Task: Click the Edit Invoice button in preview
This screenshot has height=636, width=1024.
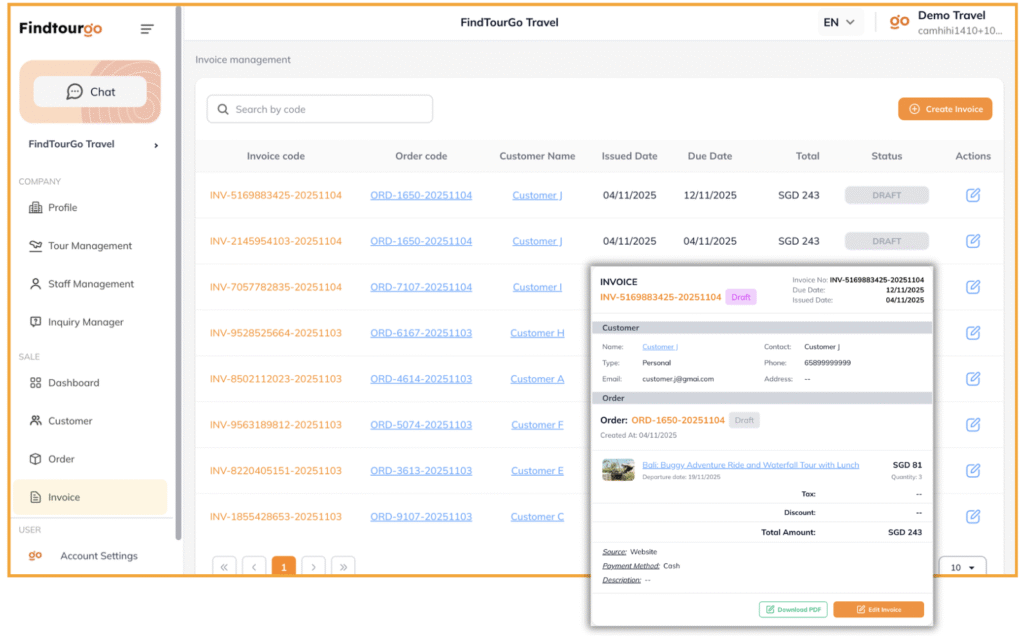Action: 878,609
